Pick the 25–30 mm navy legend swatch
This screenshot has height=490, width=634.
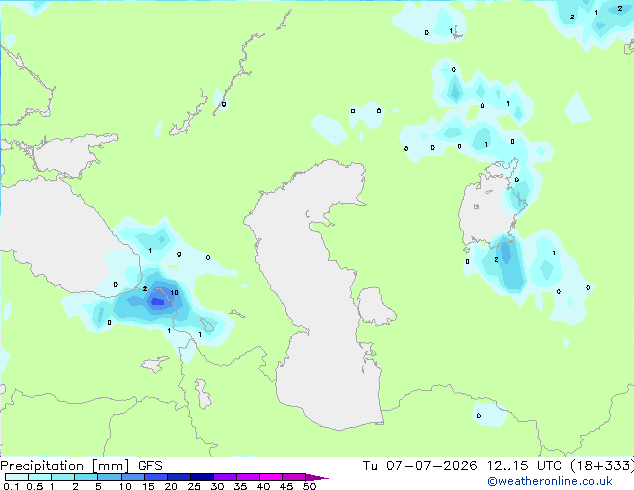(x=202, y=477)
